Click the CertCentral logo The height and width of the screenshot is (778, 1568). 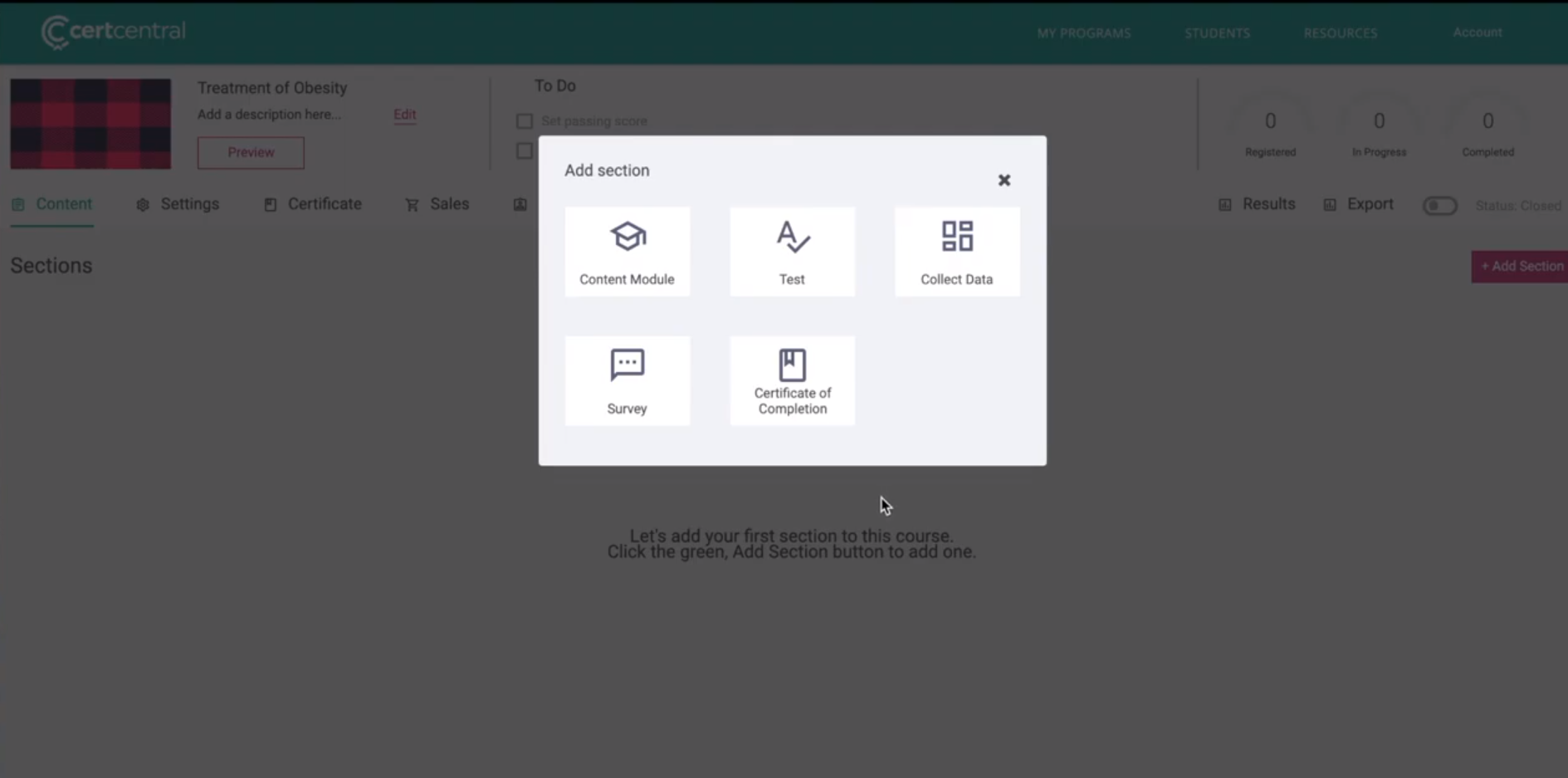(x=113, y=32)
